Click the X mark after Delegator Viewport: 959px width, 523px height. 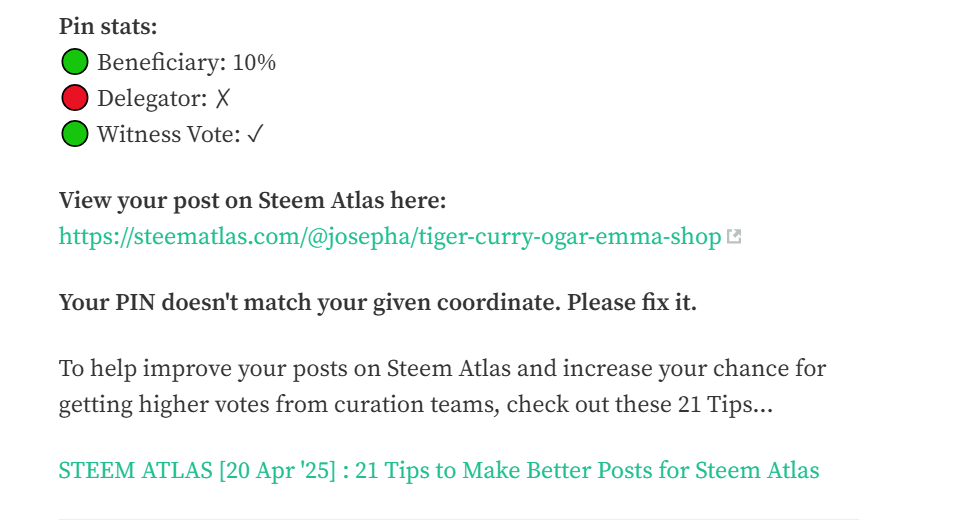223,98
